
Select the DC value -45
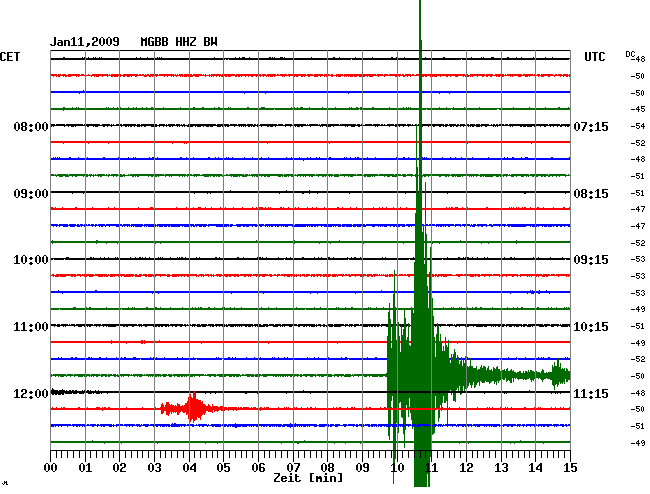pyautogui.click(x=638, y=109)
